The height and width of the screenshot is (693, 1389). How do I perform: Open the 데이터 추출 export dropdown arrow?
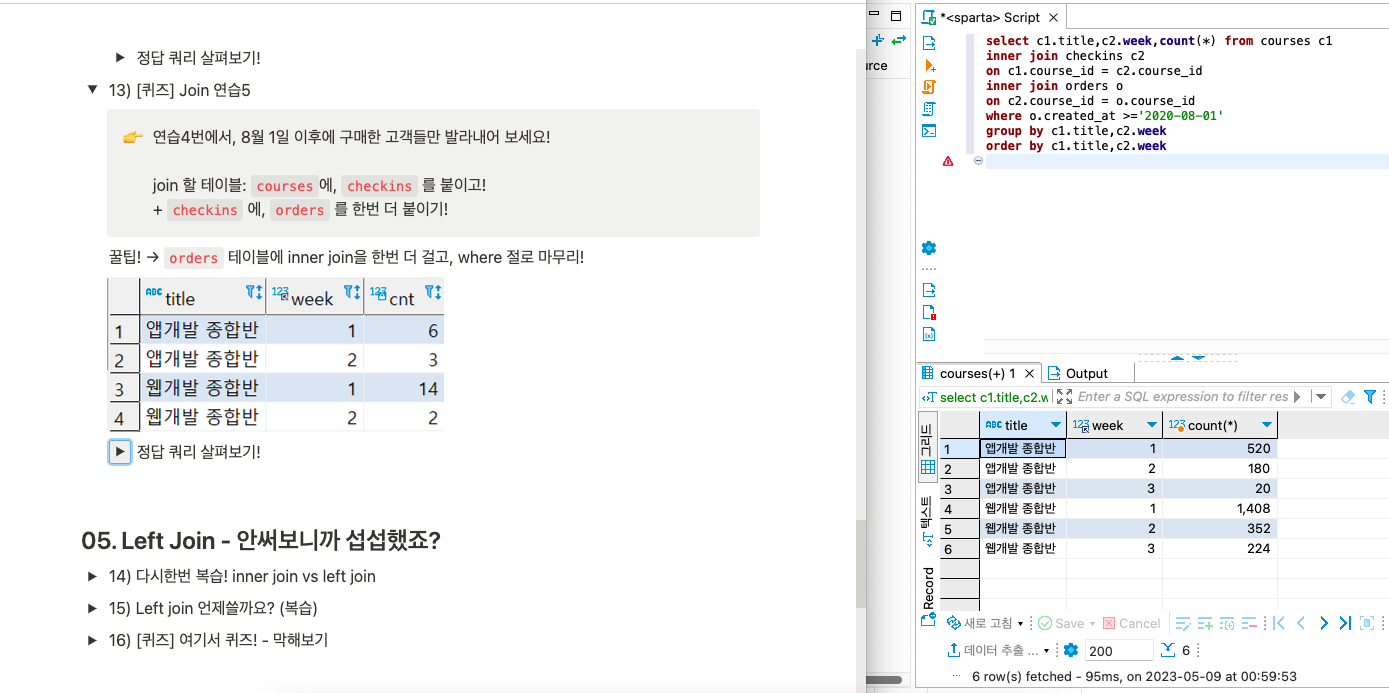1046,651
